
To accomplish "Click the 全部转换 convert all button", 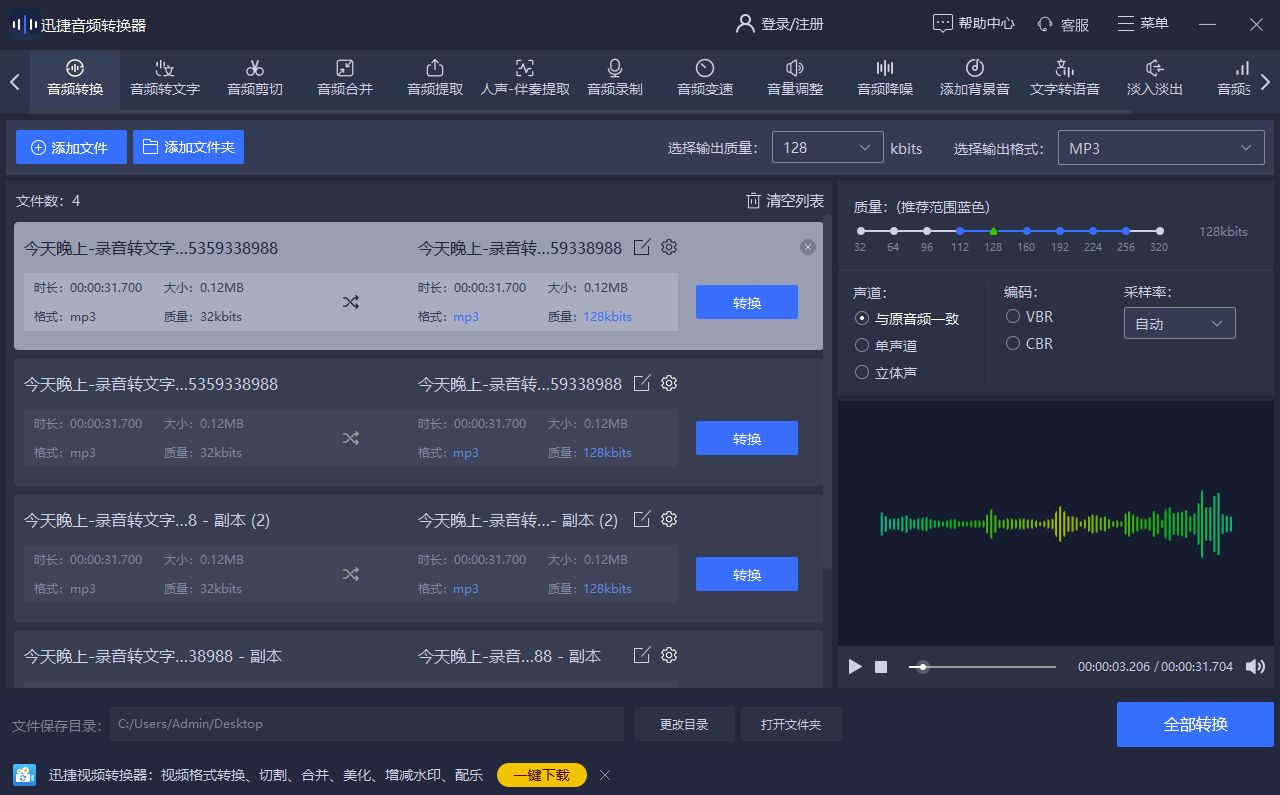I will coord(1195,724).
